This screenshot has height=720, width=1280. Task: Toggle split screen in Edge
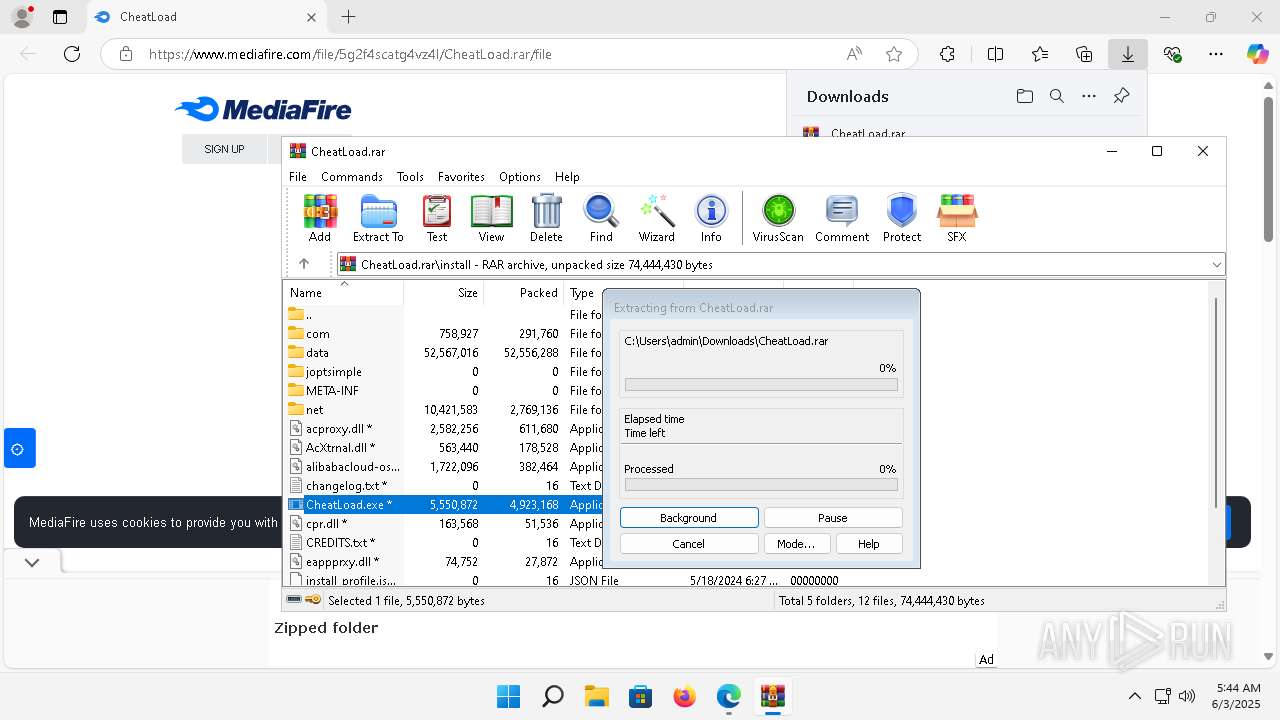(x=995, y=54)
